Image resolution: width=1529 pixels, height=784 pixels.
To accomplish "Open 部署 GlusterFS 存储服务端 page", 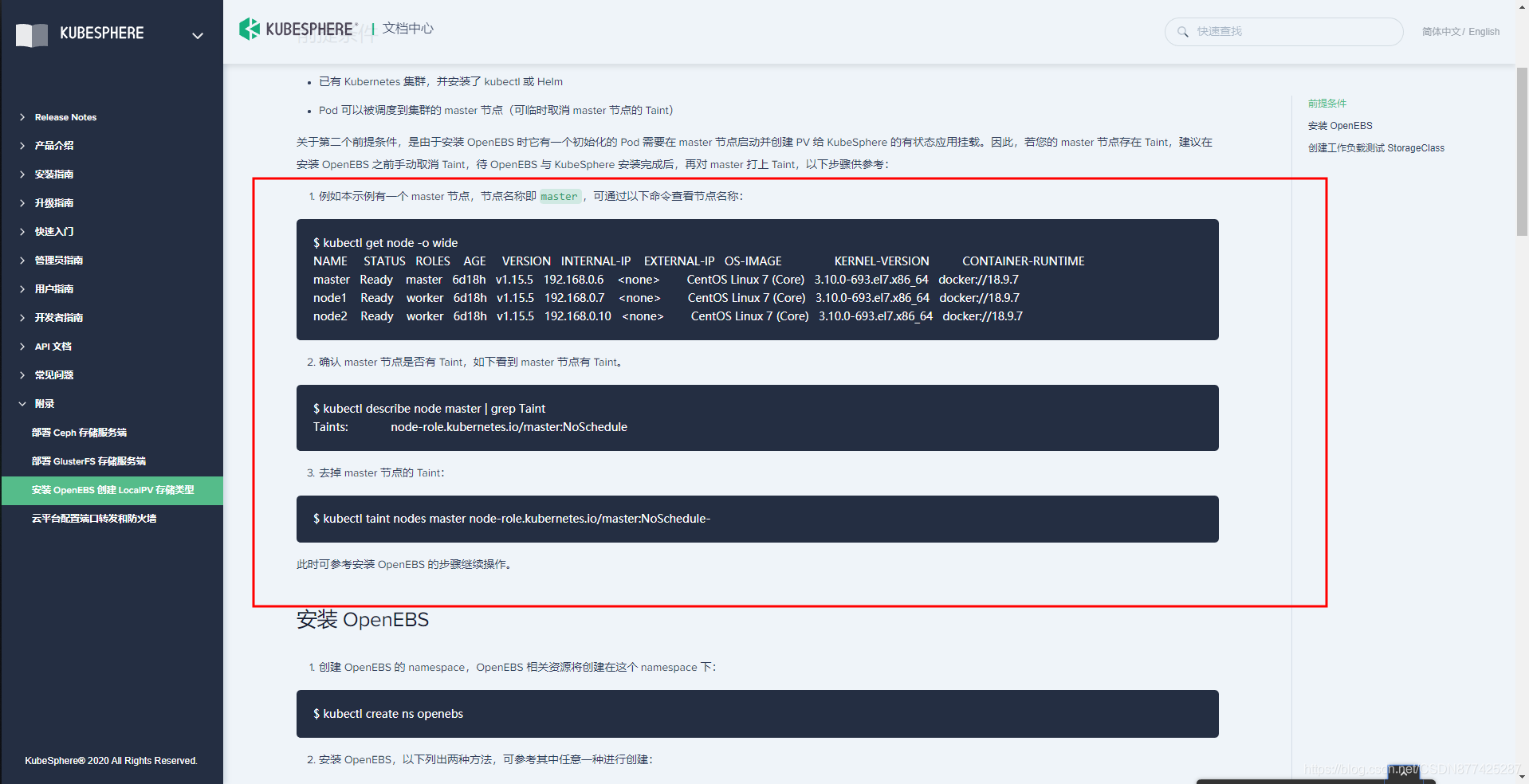I will (88, 461).
